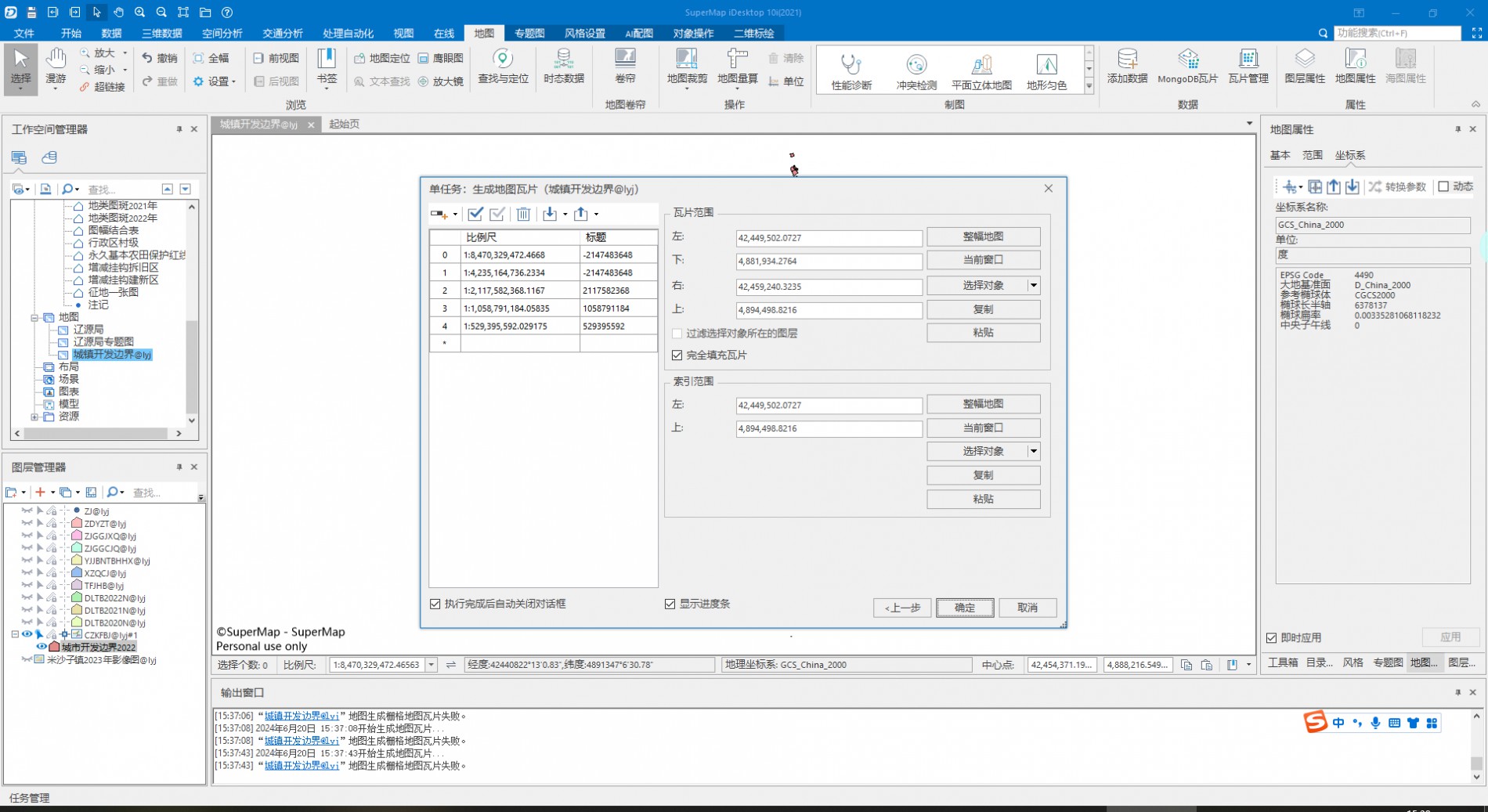Viewport: 1488px width, 812px height.
Task: Toggle visibility of ZDYZT@lyj layer
Action: [x=27, y=524]
